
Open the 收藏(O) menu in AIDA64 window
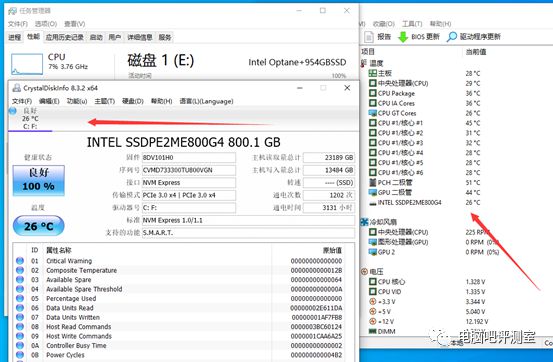384,24
